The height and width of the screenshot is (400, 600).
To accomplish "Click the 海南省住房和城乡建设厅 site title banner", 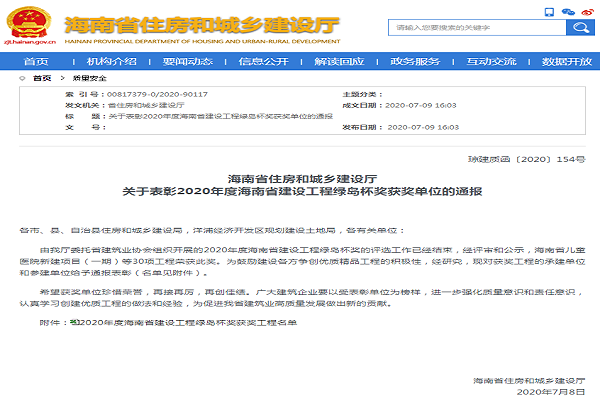I will (x=200, y=22).
